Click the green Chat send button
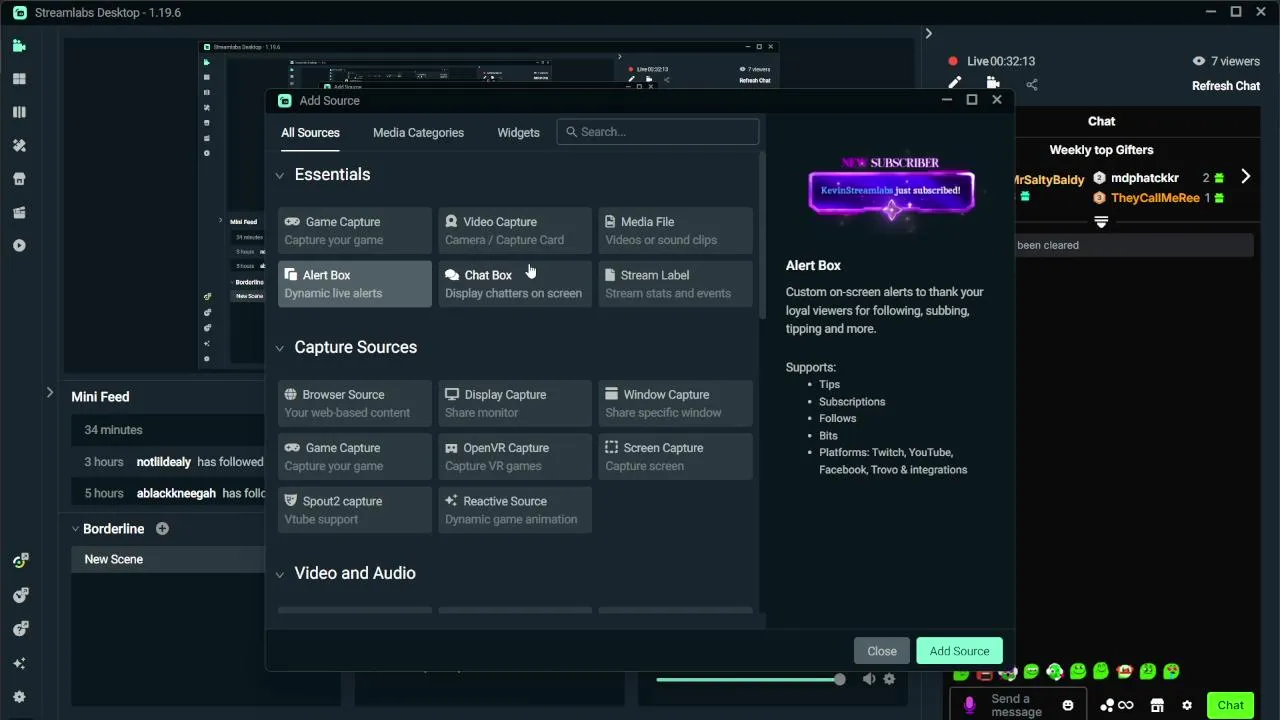 [1230, 705]
